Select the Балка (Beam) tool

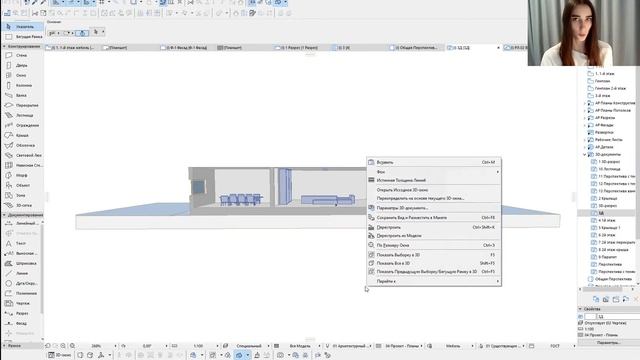(x=22, y=95)
